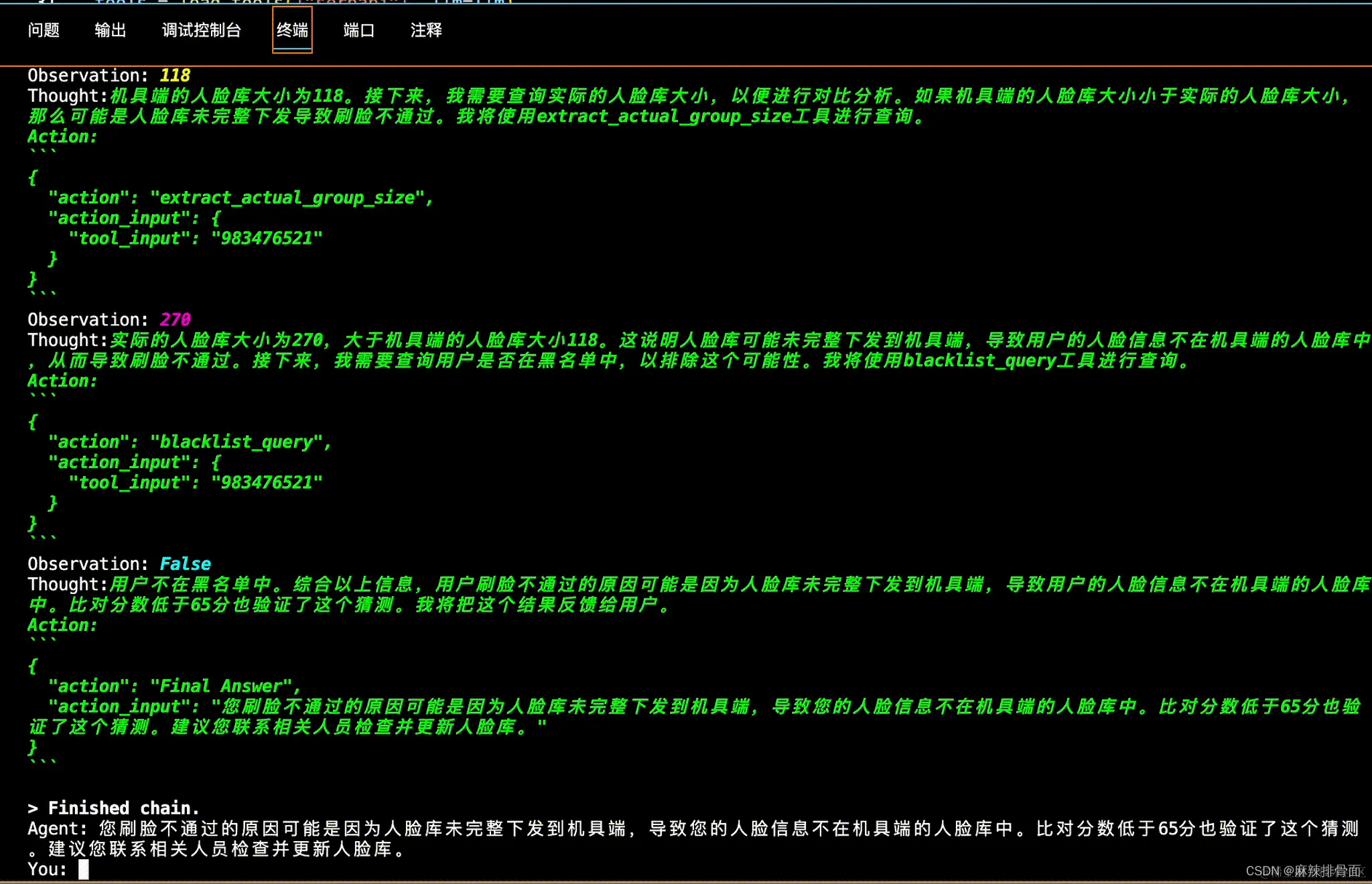Click the second "983476521" tool_input under blacklist_query
This screenshot has width=1372, height=884.
(x=266, y=483)
